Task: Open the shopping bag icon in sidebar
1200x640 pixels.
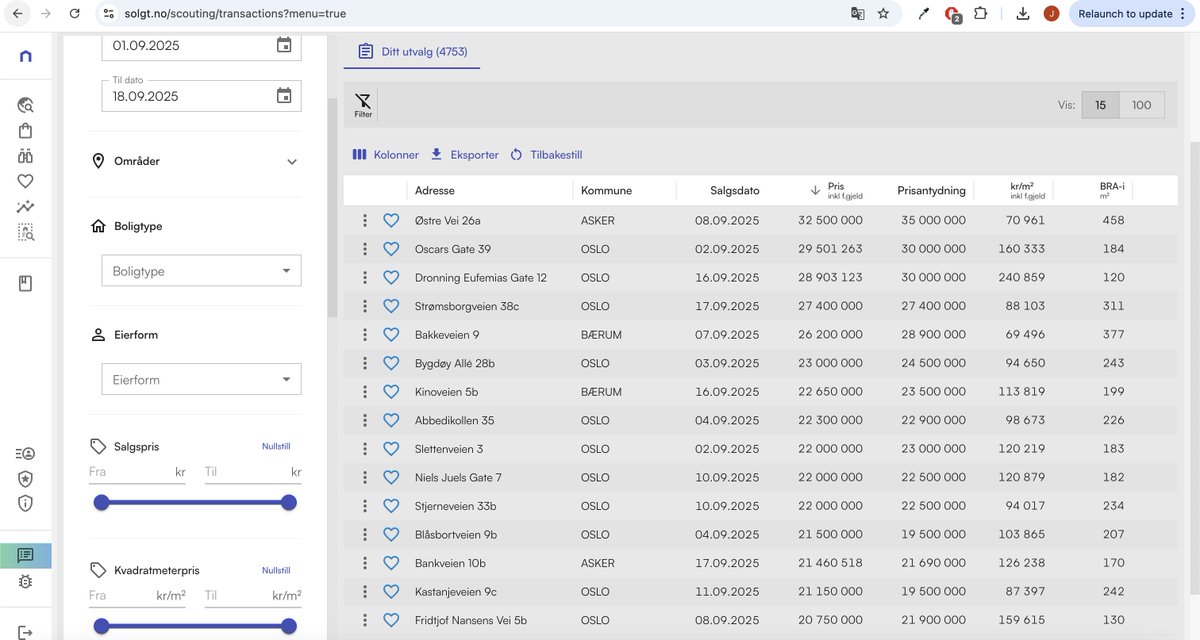Action: pos(26,131)
